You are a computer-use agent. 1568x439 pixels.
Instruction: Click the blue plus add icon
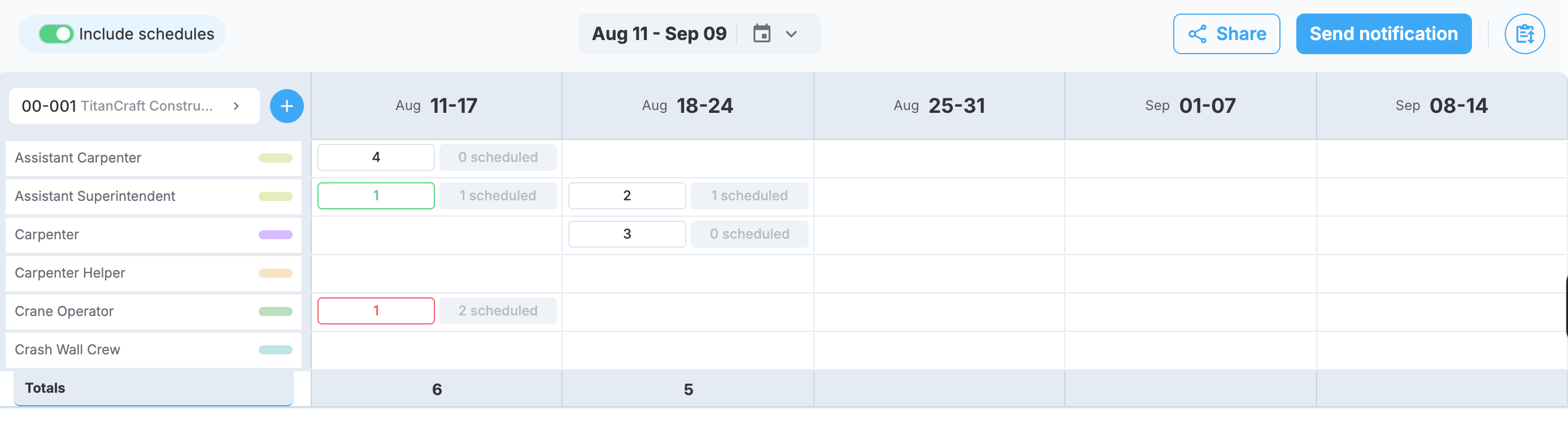tap(287, 107)
